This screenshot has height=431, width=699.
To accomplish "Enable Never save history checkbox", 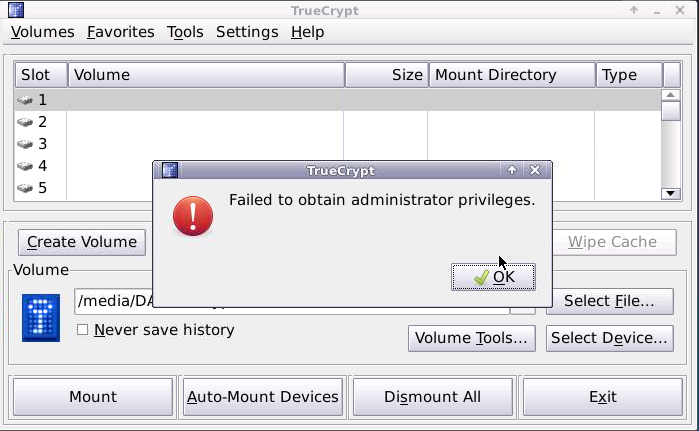I will pos(83,330).
